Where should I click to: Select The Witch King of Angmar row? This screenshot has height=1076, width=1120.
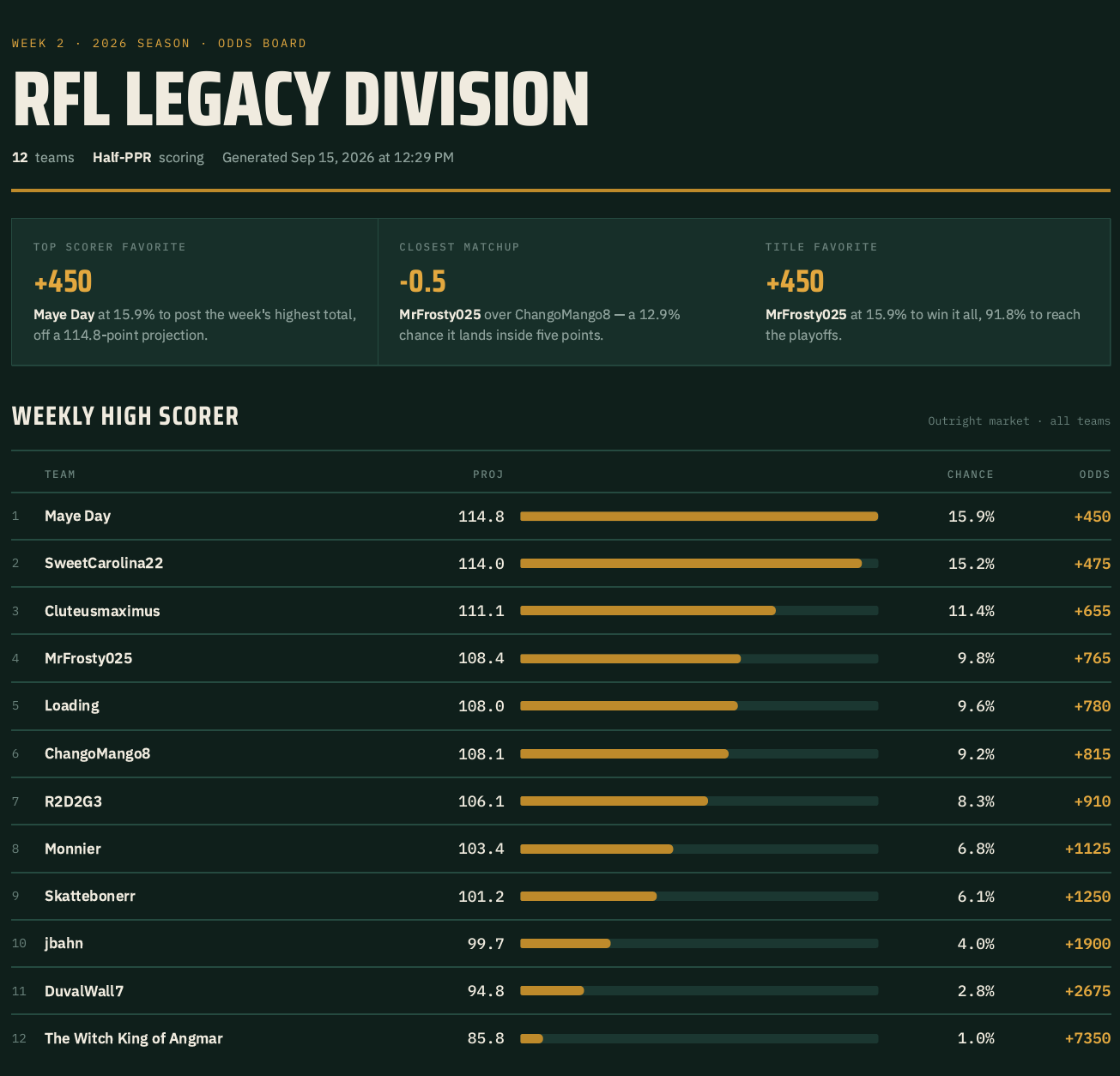click(x=560, y=1038)
